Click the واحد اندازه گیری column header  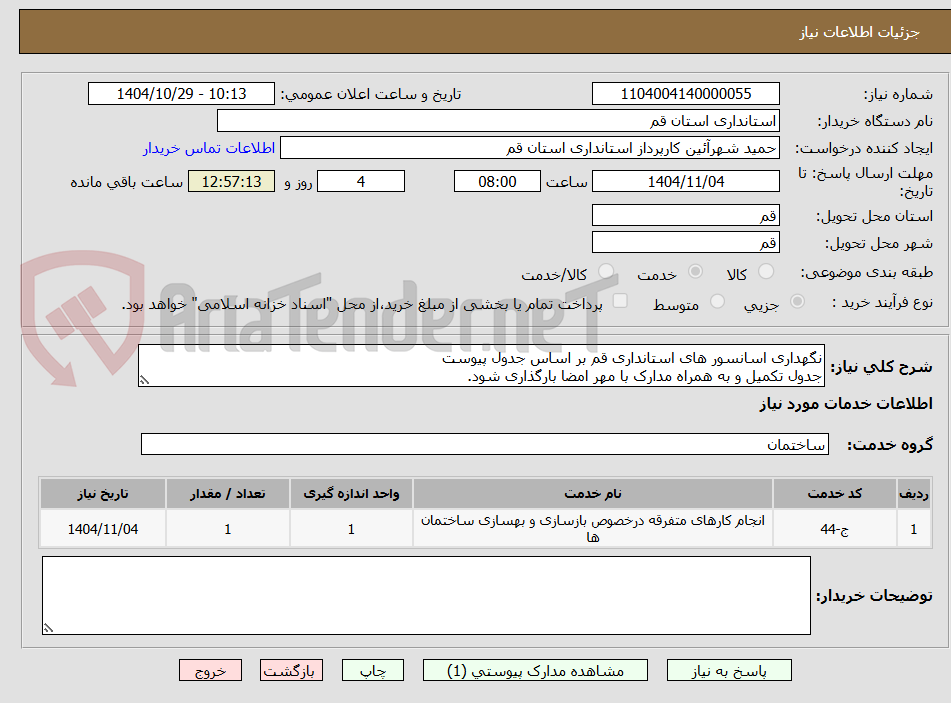click(351, 494)
